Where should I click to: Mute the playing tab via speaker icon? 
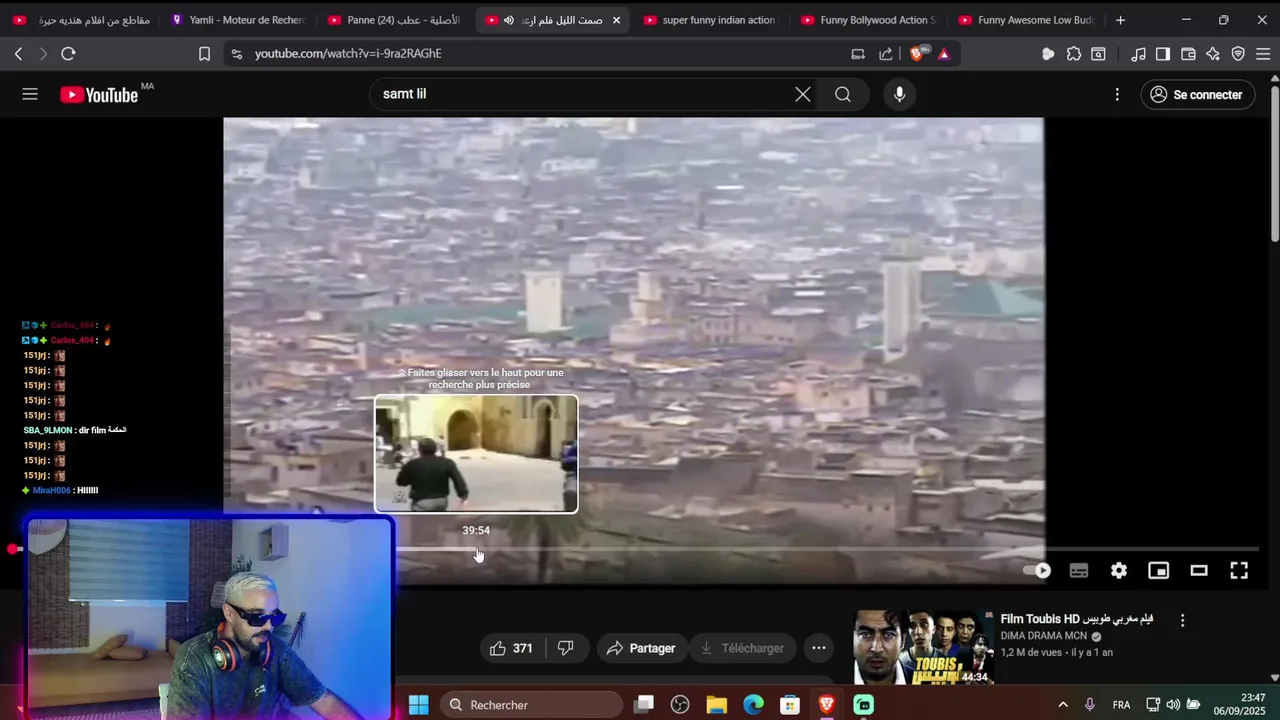pyautogui.click(x=509, y=20)
